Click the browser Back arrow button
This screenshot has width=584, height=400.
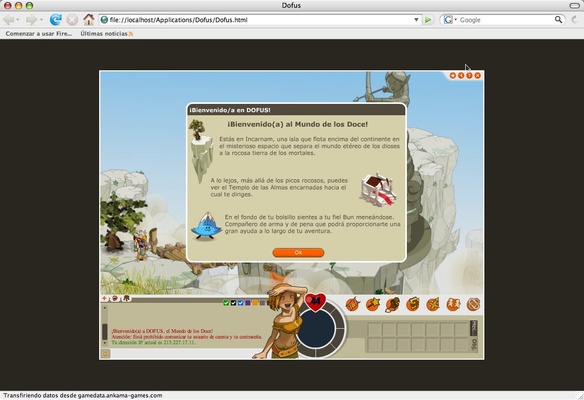pos(9,20)
